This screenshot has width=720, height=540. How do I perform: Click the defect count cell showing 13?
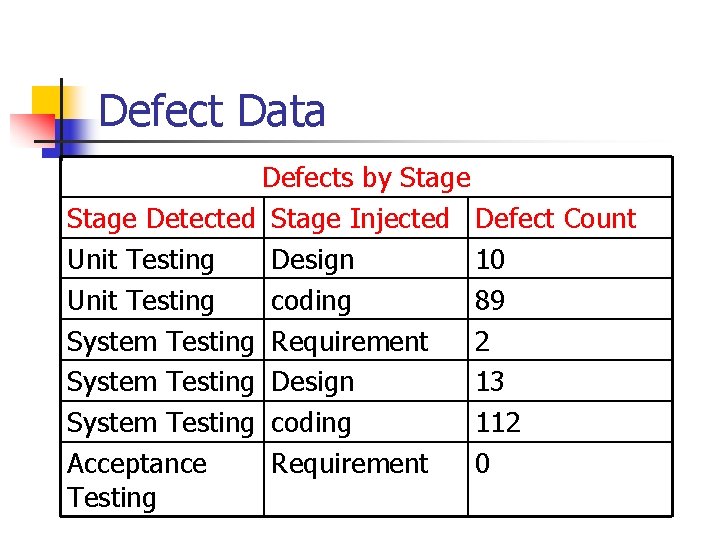[570, 381]
